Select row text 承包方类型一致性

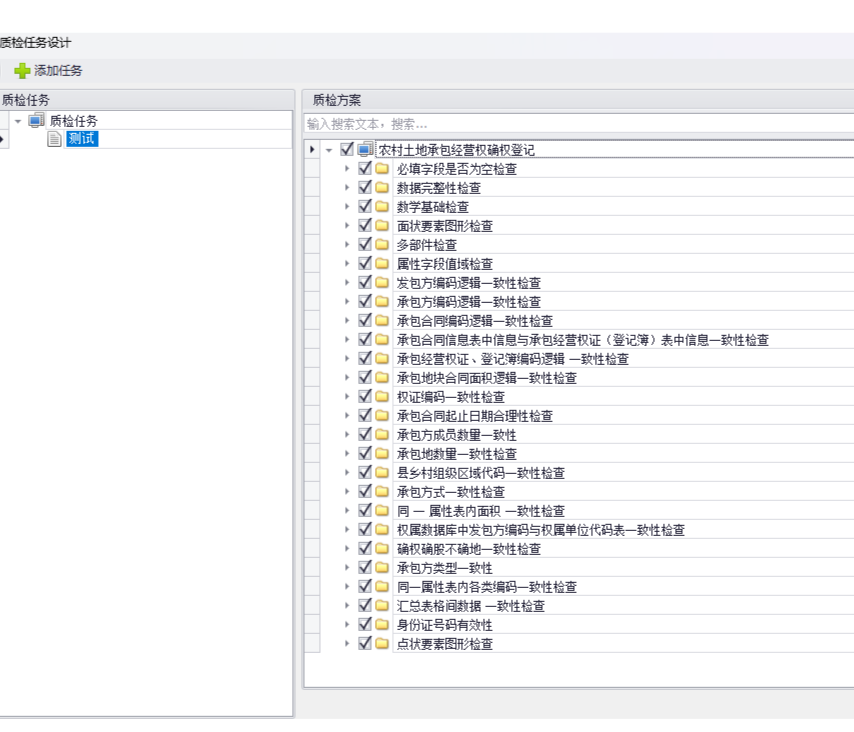click(x=444, y=568)
